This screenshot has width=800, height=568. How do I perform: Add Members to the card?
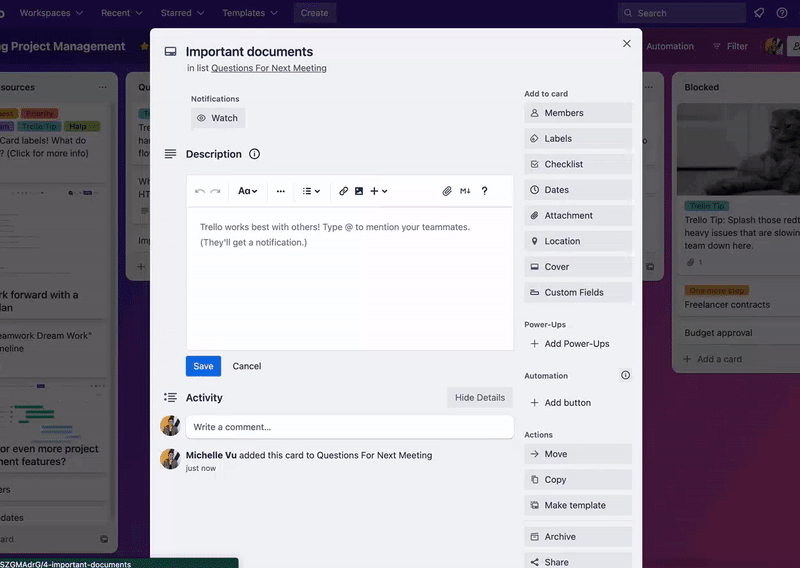coord(578,113)
